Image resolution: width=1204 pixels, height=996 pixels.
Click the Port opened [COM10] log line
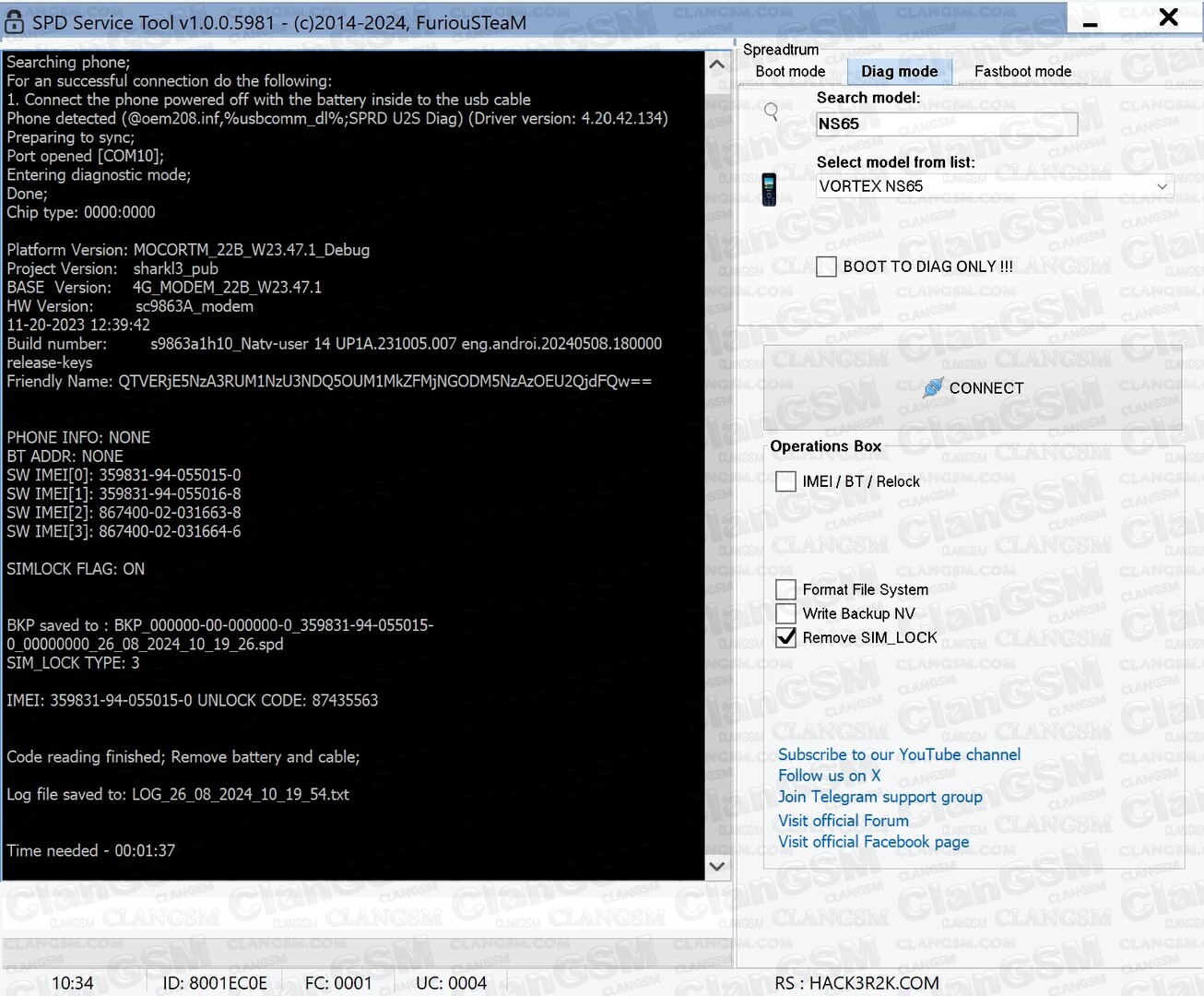[x=85, y=156]
